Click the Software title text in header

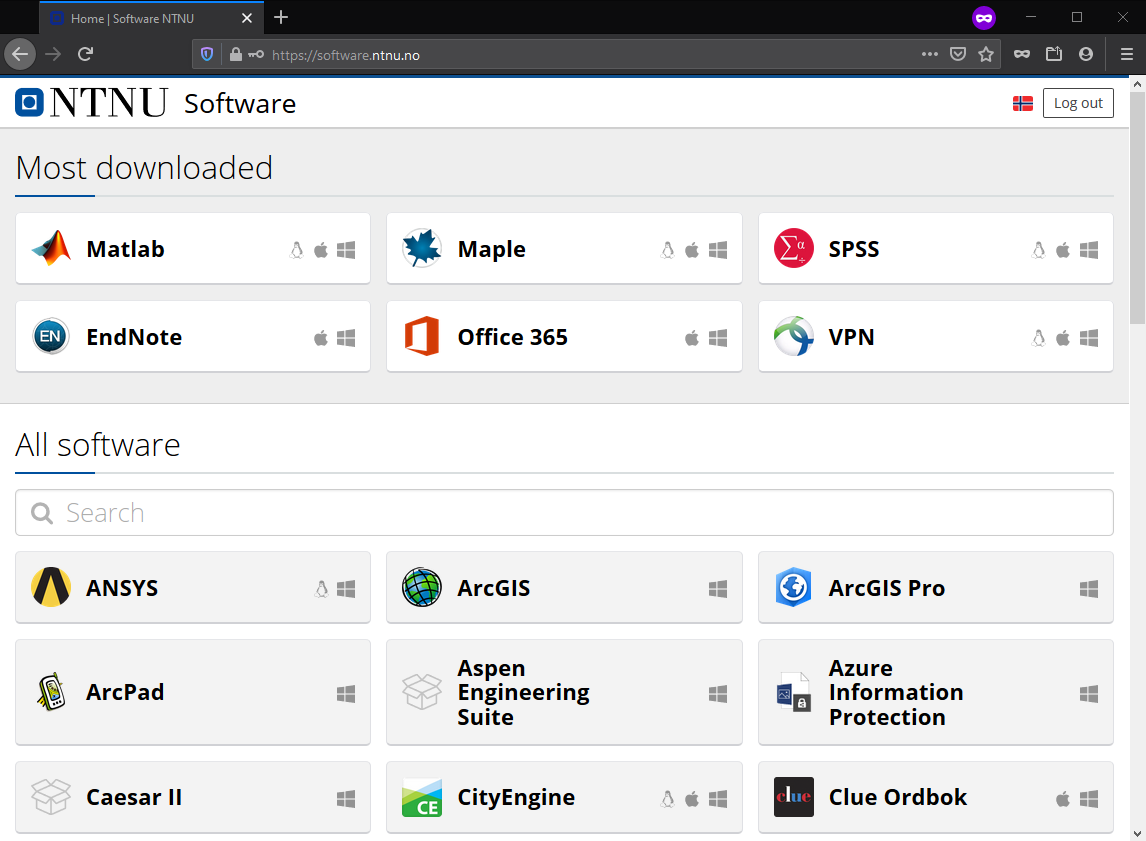tap(240, 104)
